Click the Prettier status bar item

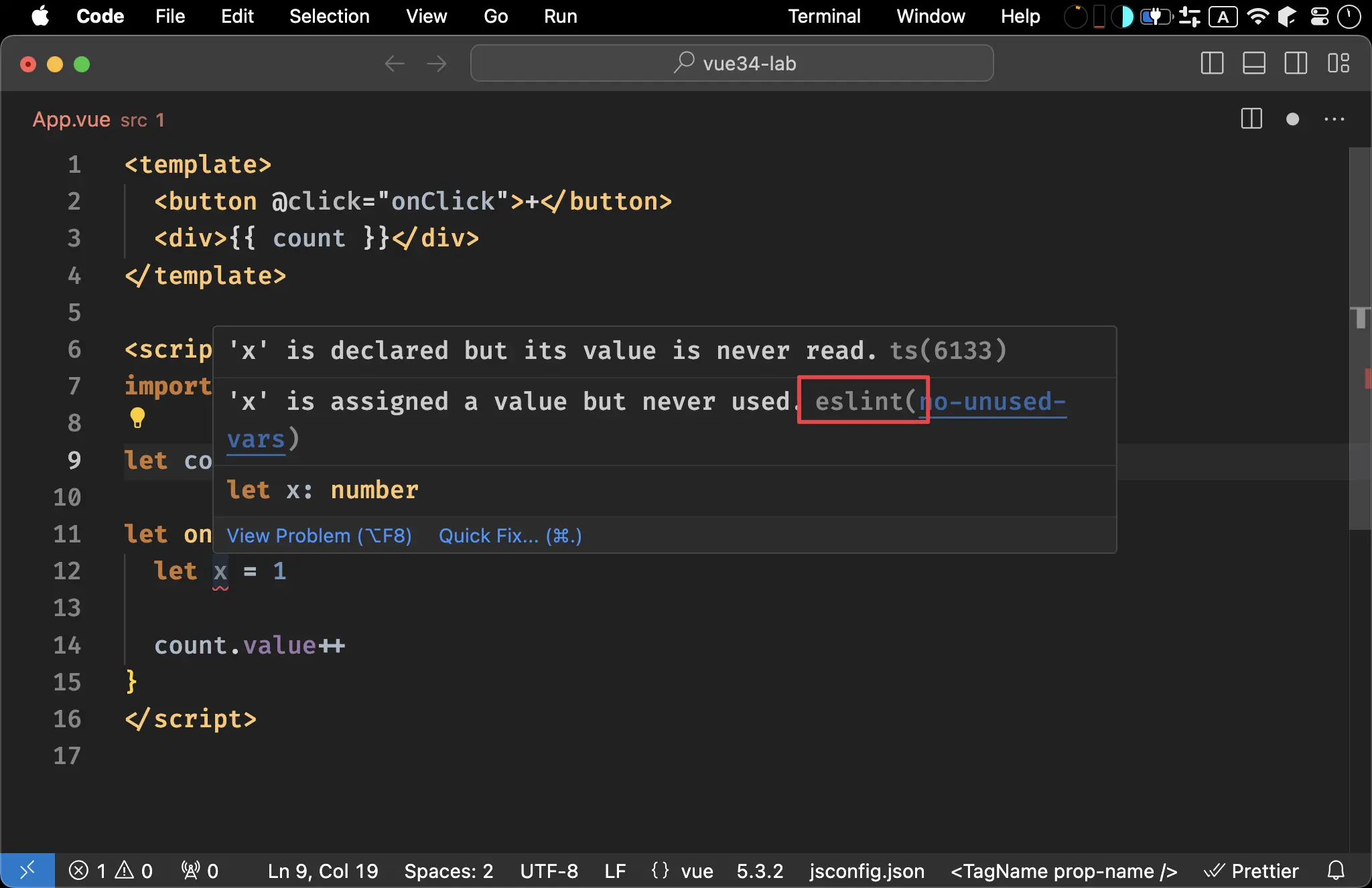[x=1251, y=871]
